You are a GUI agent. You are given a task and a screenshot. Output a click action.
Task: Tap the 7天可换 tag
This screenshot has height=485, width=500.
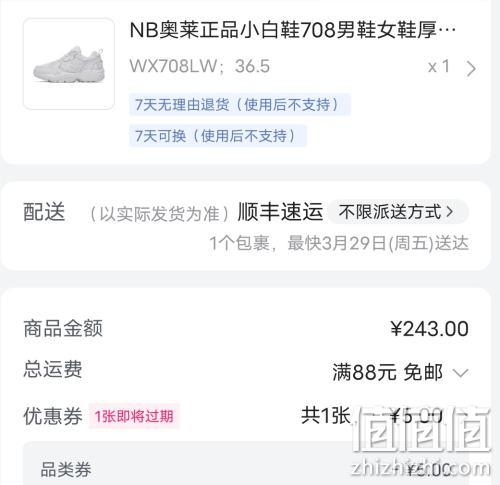(x=218, y=136)
